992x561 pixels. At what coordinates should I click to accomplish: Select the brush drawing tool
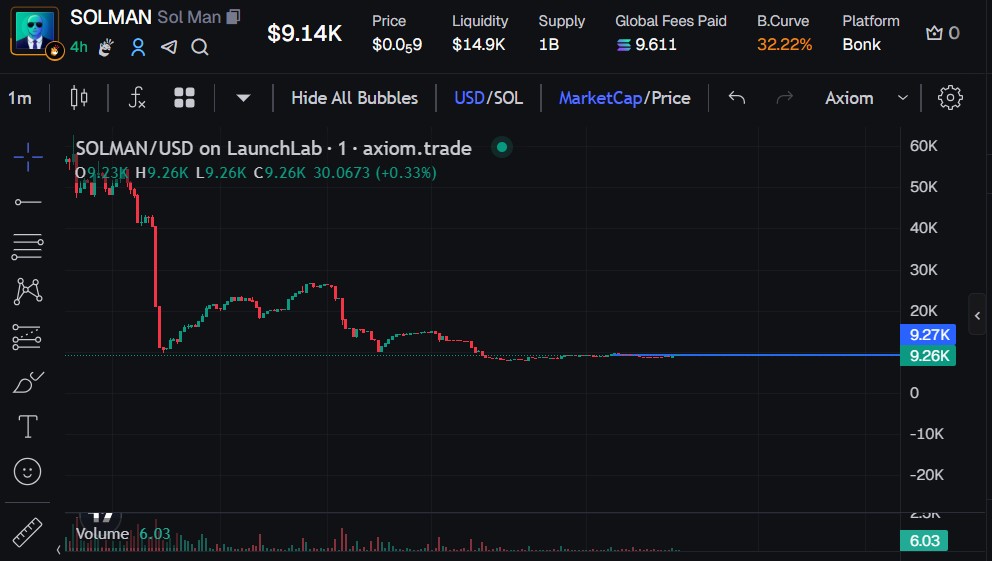coord(28,383)
